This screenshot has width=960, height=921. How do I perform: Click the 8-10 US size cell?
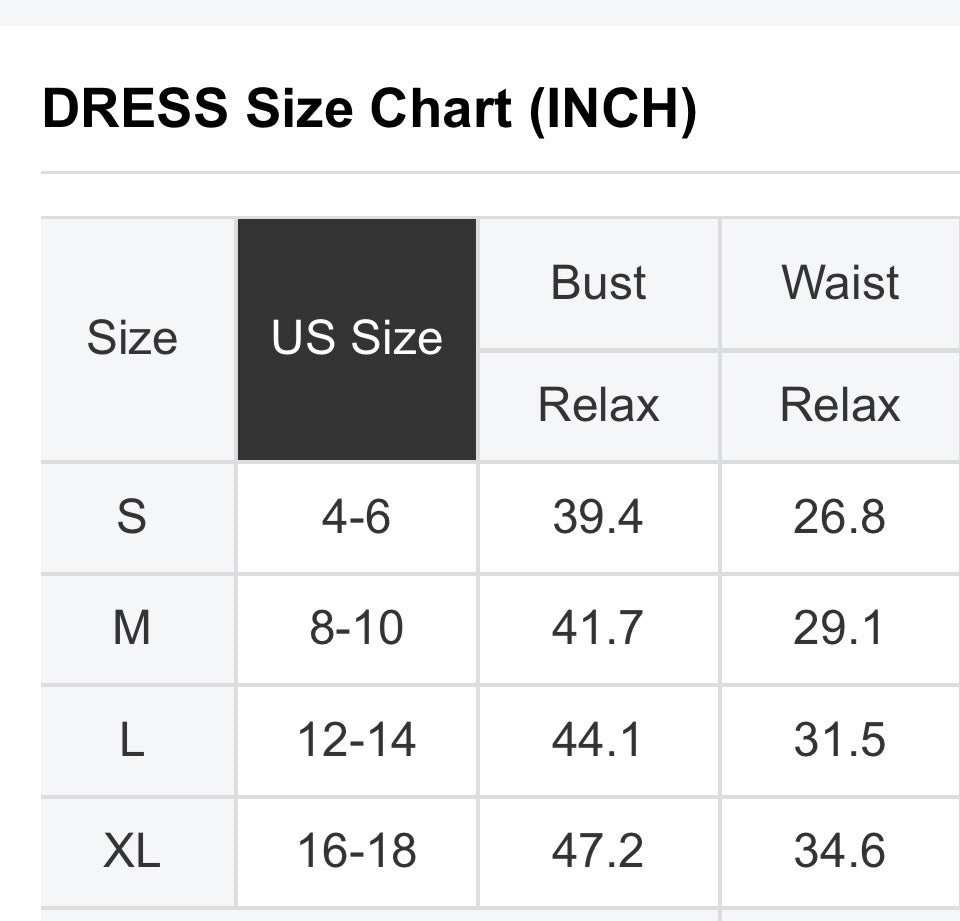[x=357, y=629]
